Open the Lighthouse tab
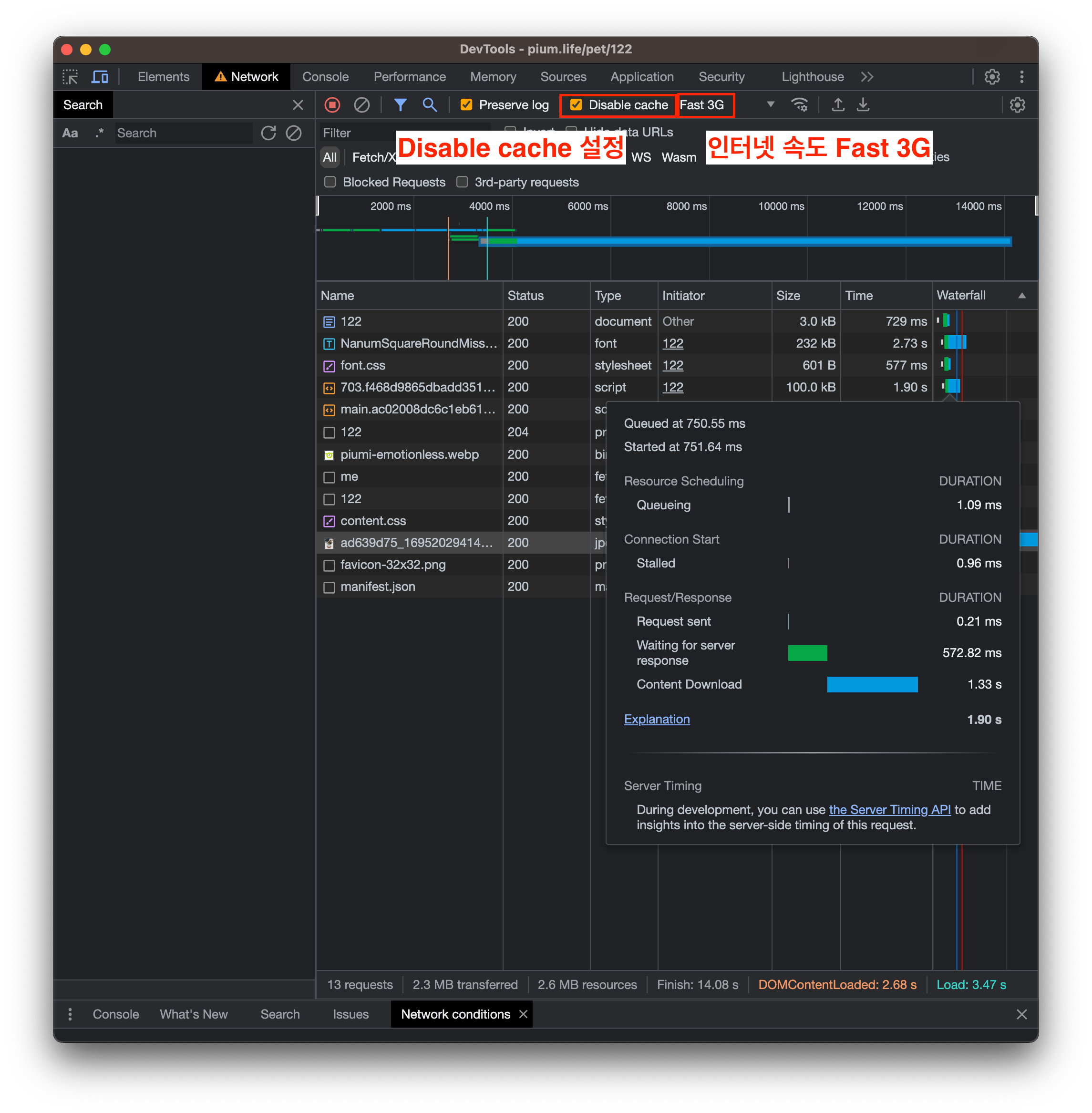 click(813, 77)
